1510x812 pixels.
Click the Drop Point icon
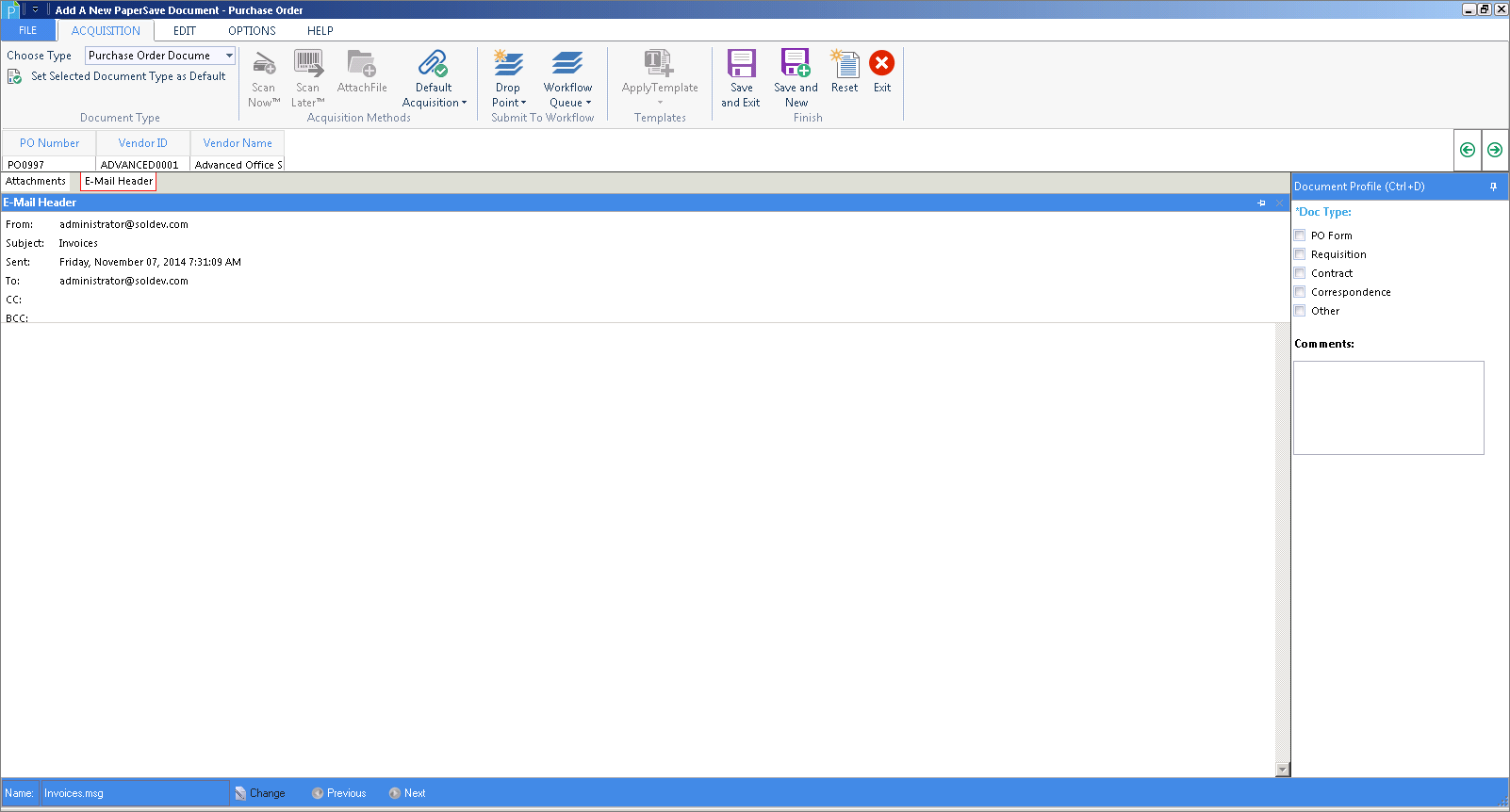click(508, 64)
